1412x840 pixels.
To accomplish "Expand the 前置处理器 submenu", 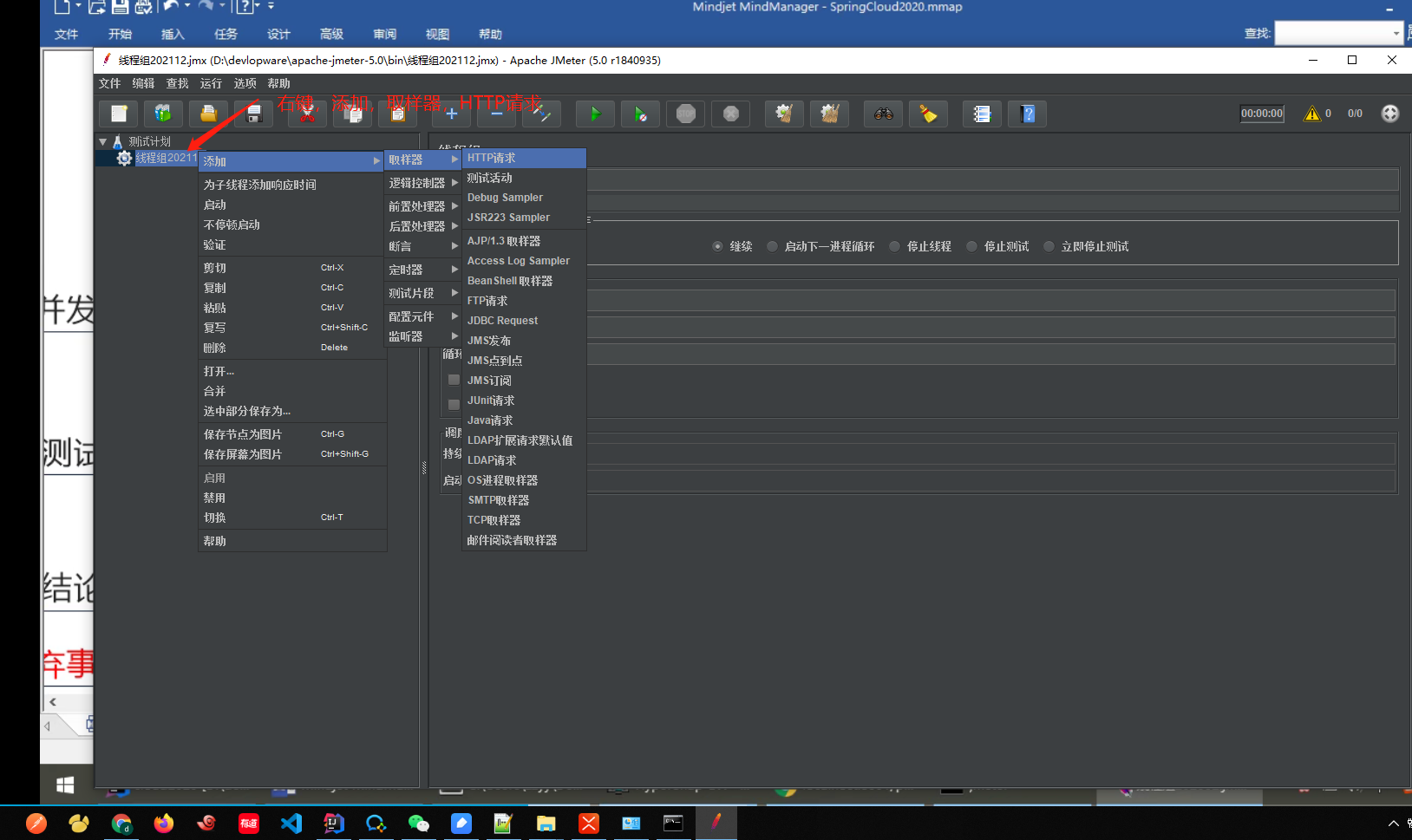I will click(422, 206).
